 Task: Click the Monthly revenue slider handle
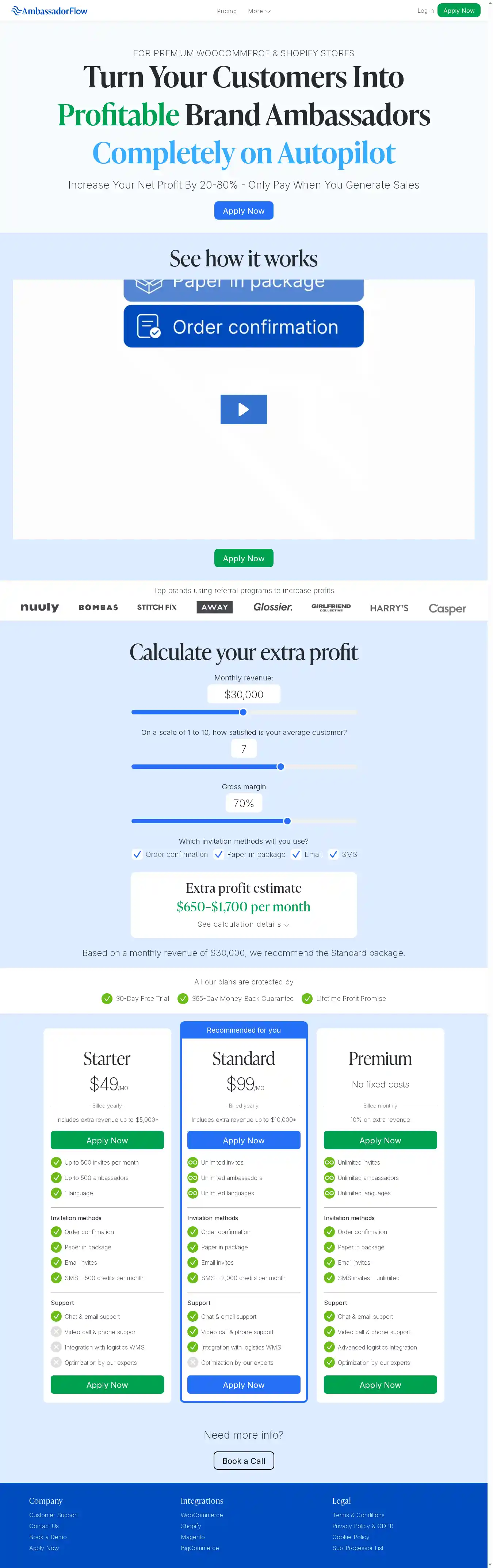(x=244, y=712)
